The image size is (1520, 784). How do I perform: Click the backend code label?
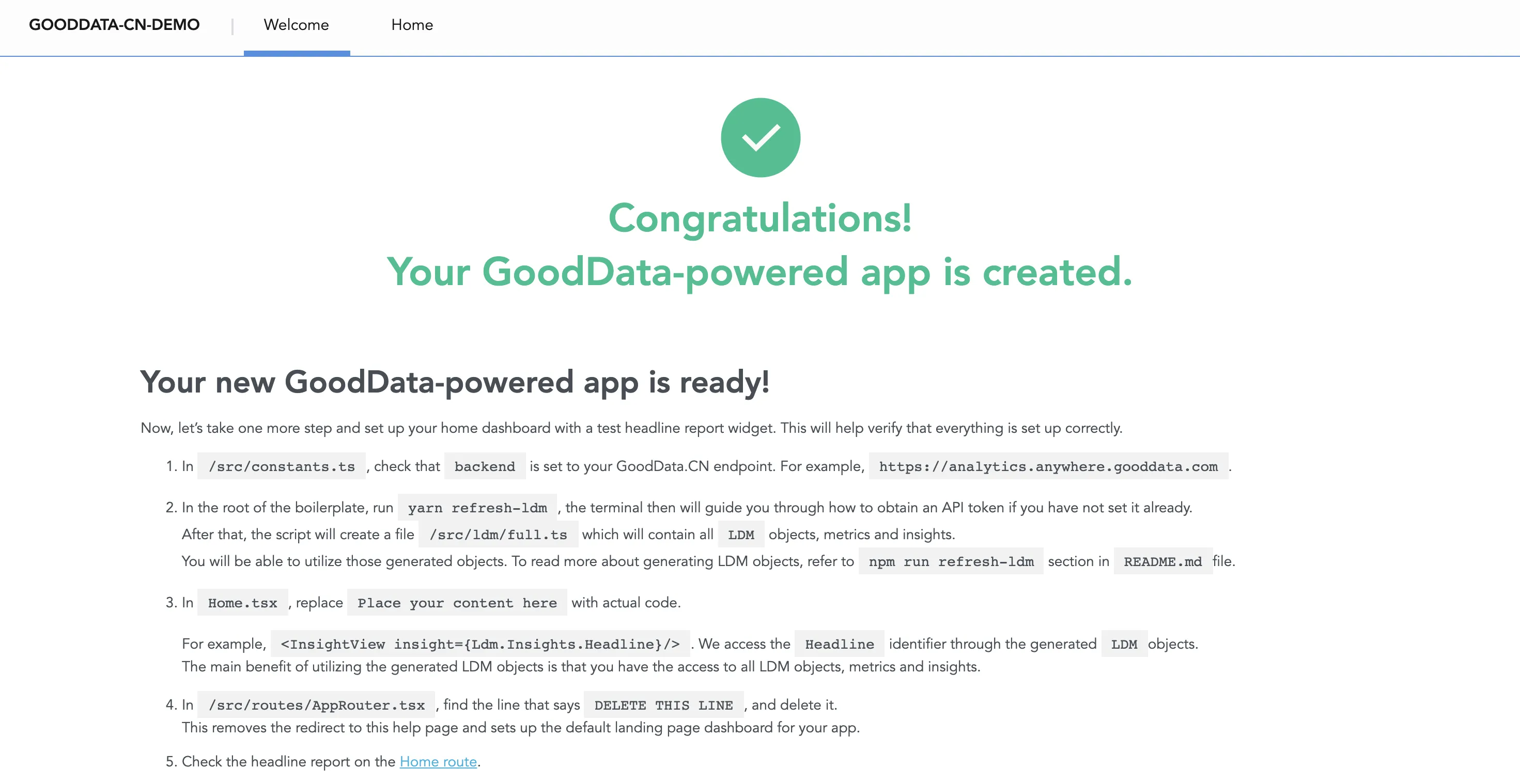(485, 466)
